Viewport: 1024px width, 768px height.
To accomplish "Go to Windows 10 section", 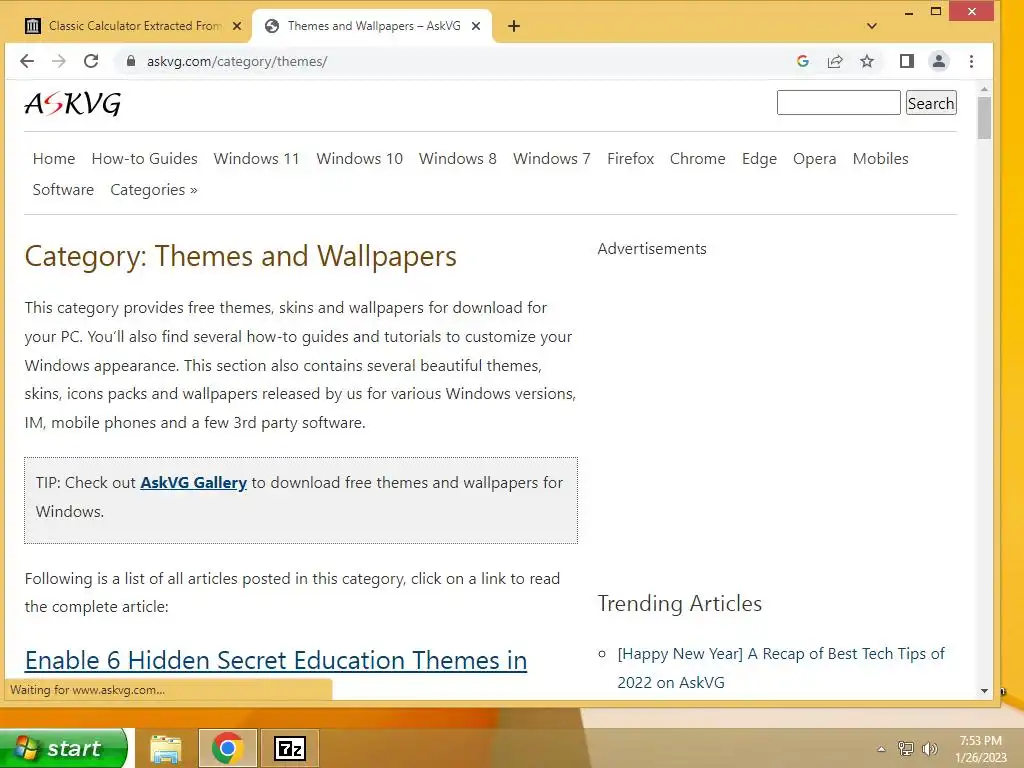I will tap(360, 159).
